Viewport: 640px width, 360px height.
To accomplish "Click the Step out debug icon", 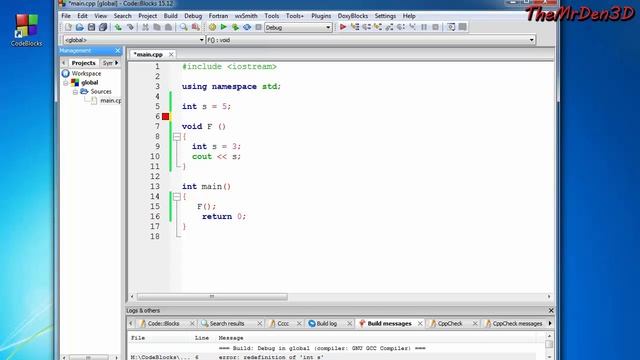I will click(389, 27).
